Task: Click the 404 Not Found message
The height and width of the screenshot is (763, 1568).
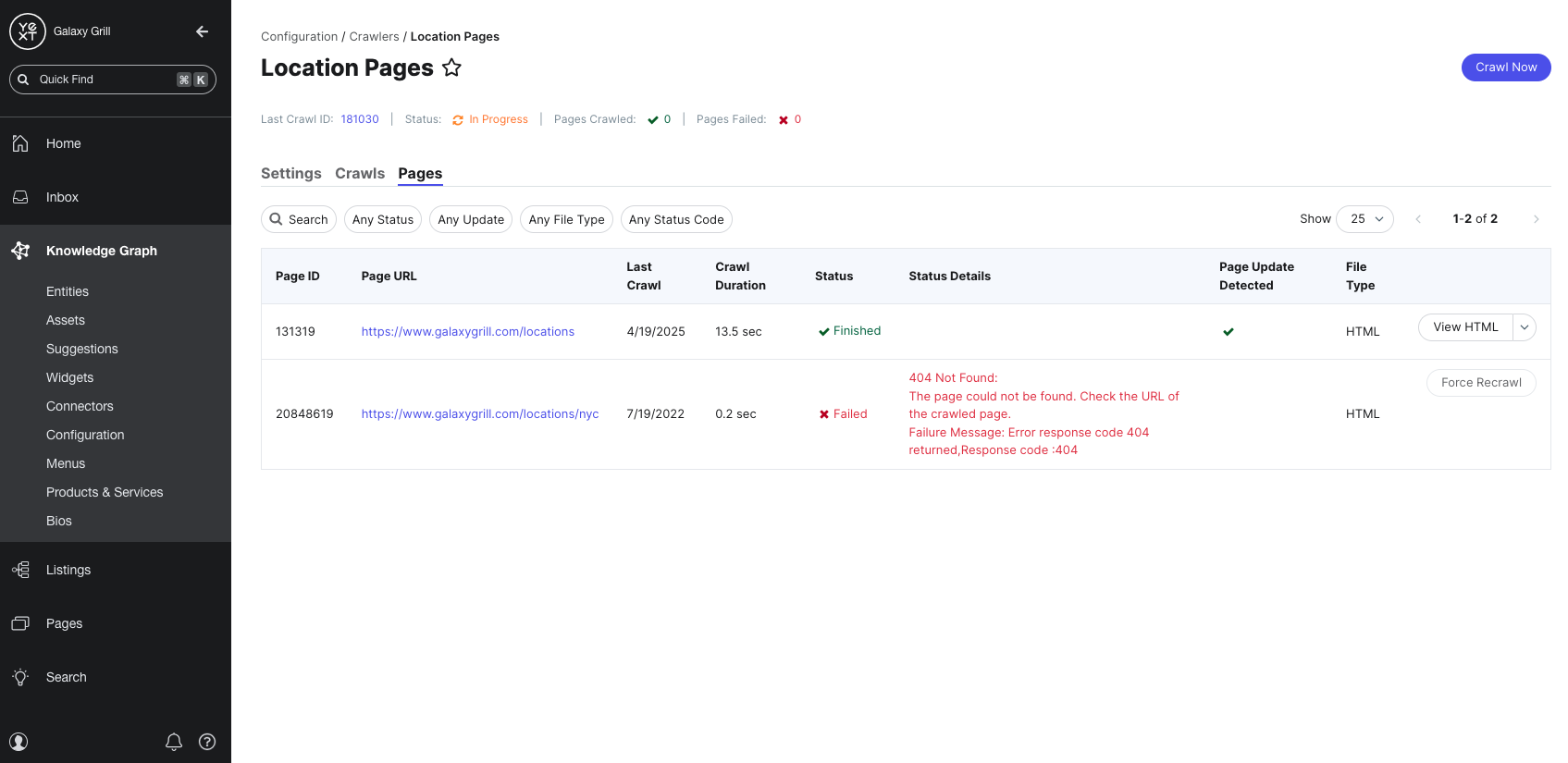Action: click(953, 378)
